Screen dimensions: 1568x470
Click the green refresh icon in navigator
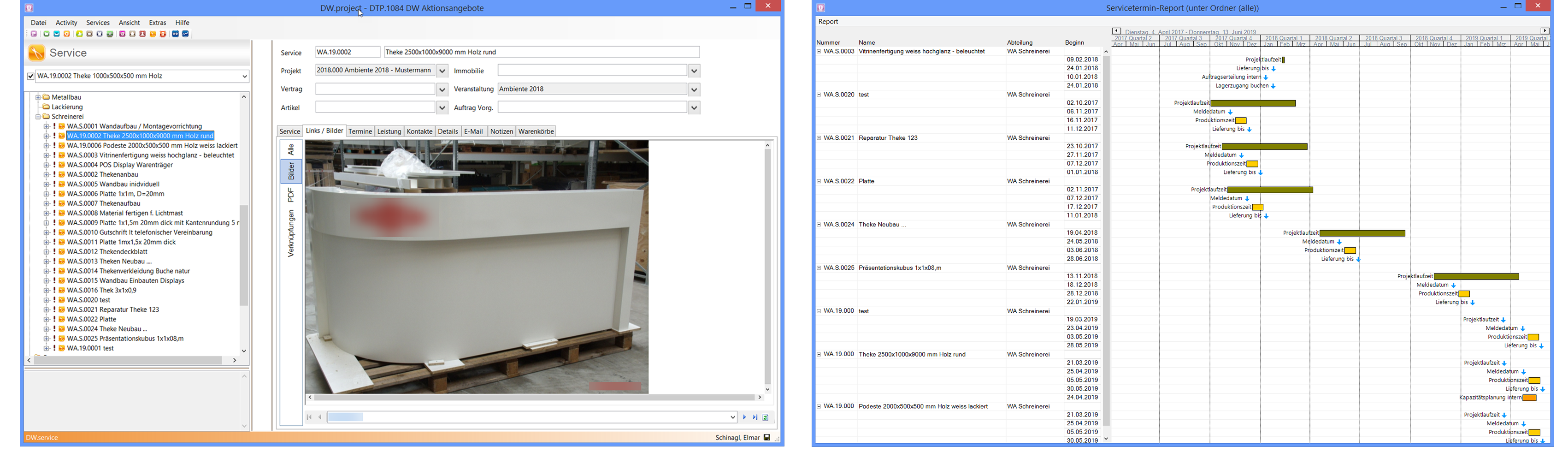click(766, 417)
